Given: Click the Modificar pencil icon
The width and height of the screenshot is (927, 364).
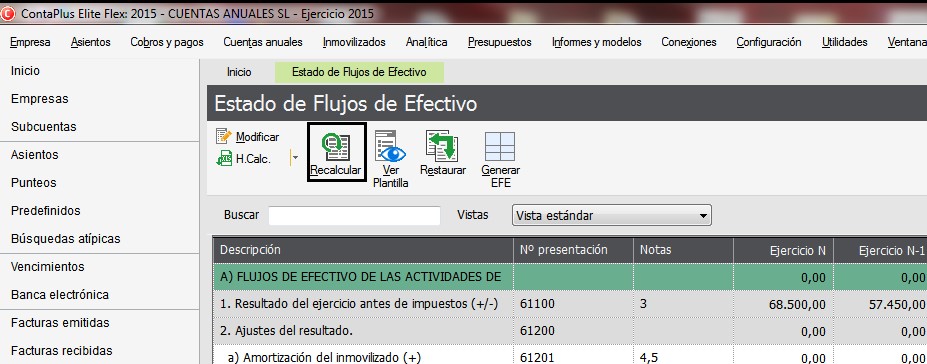Looking at the screenshot, I should click(224, 136).
